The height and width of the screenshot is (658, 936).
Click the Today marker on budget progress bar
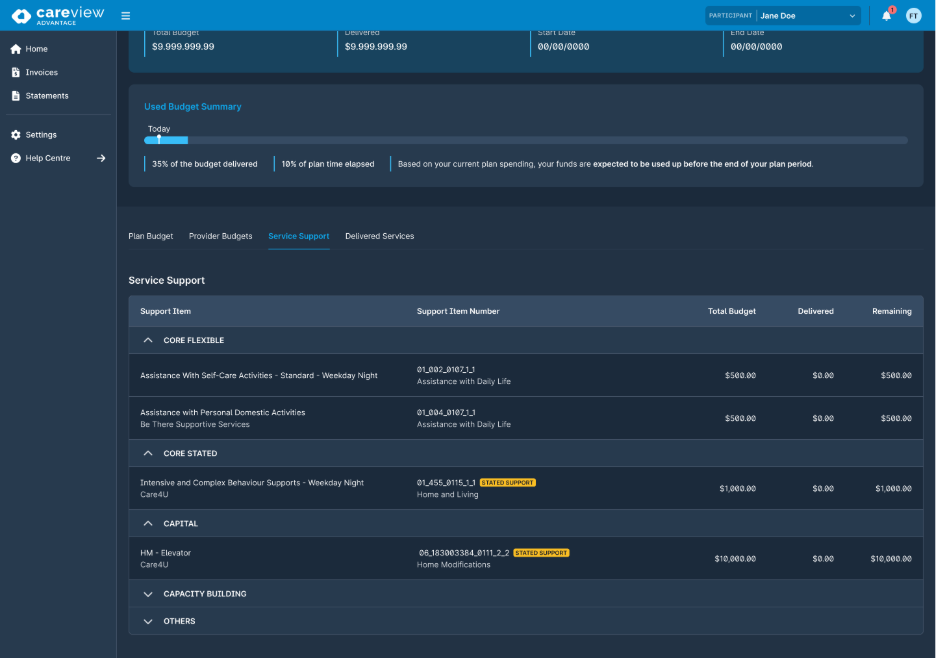click(159, 139)
